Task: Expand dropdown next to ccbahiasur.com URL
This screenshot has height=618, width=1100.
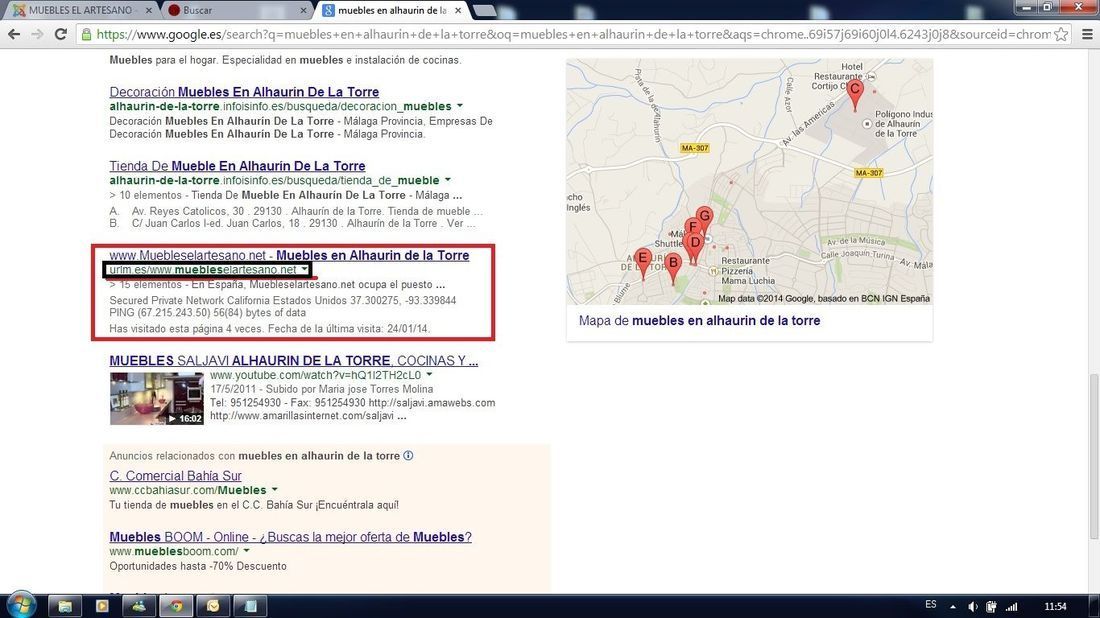Action: [x=274, y=490]
